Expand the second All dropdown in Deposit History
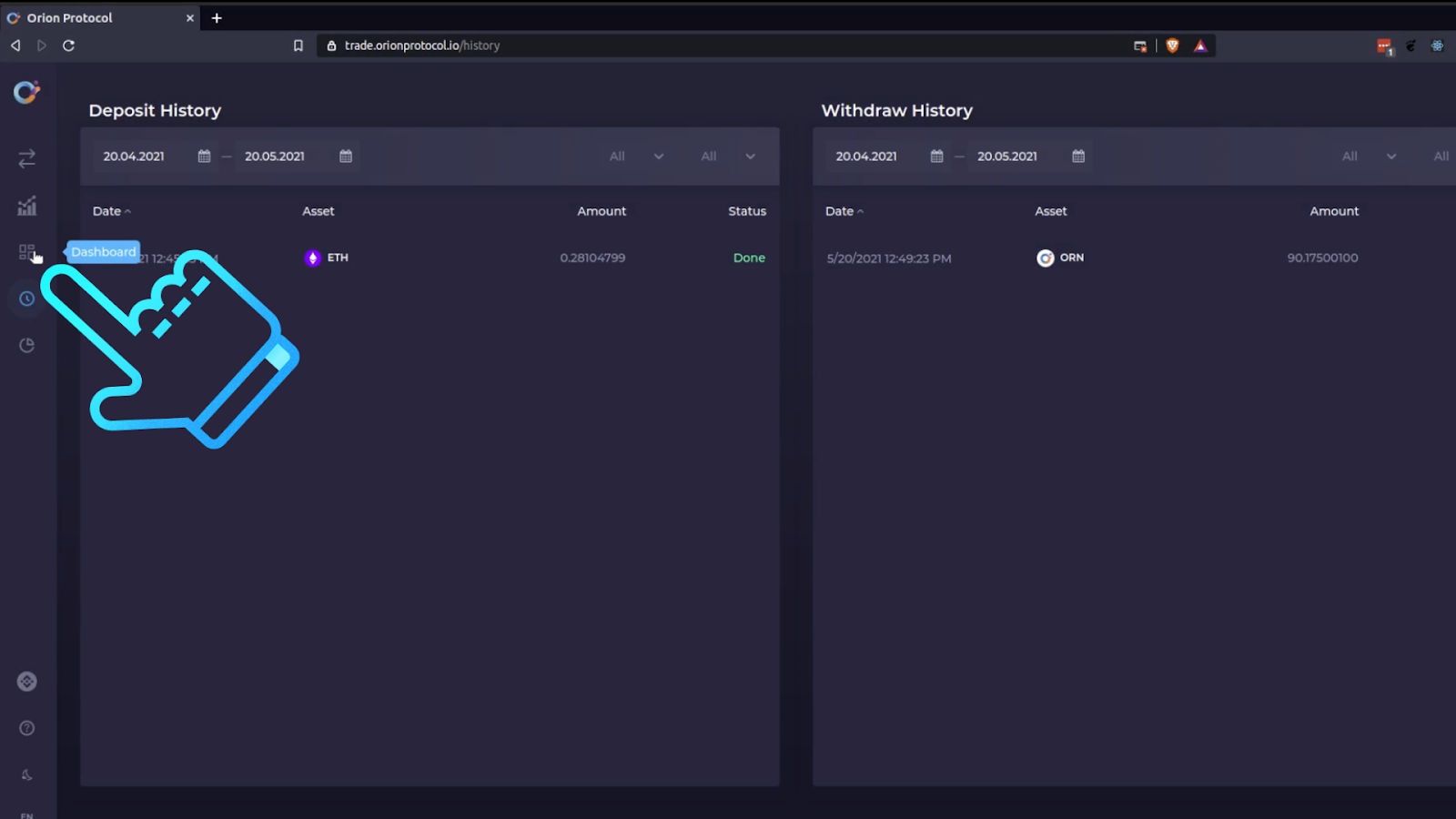Viewport: 1456px width, 819px height. (728, 157)
